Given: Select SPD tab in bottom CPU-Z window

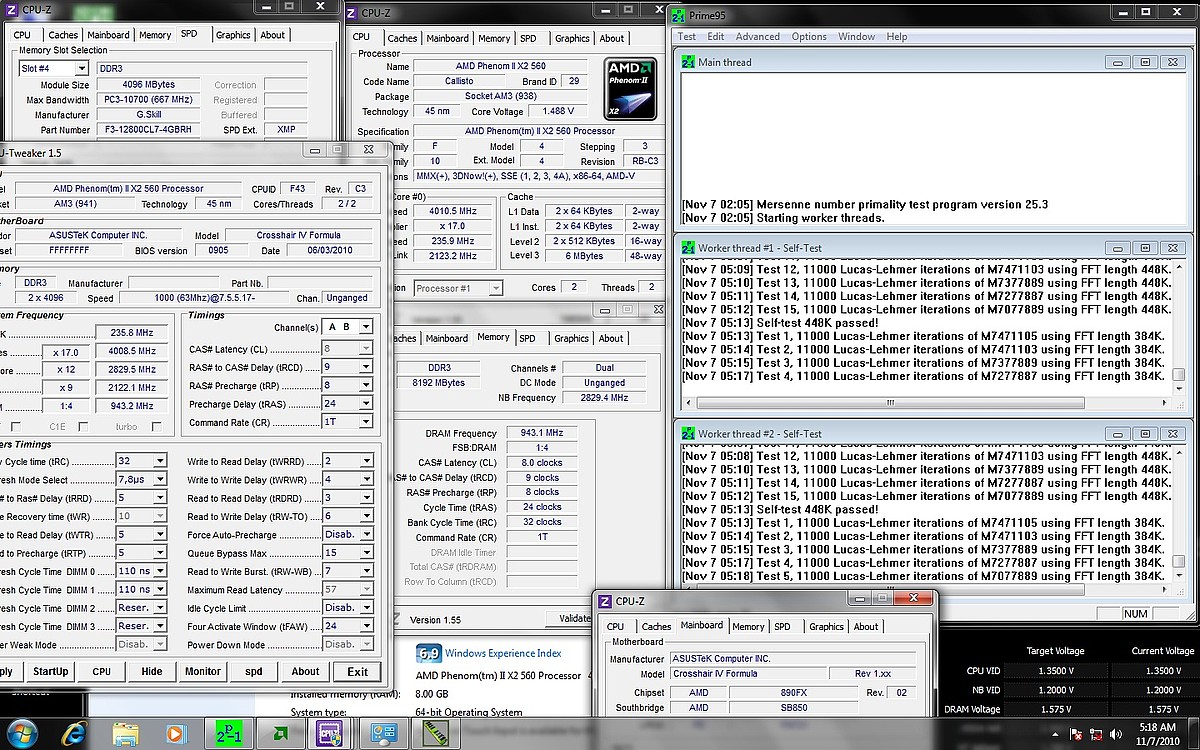Looking at the screenshot, I should pos(782,627).
